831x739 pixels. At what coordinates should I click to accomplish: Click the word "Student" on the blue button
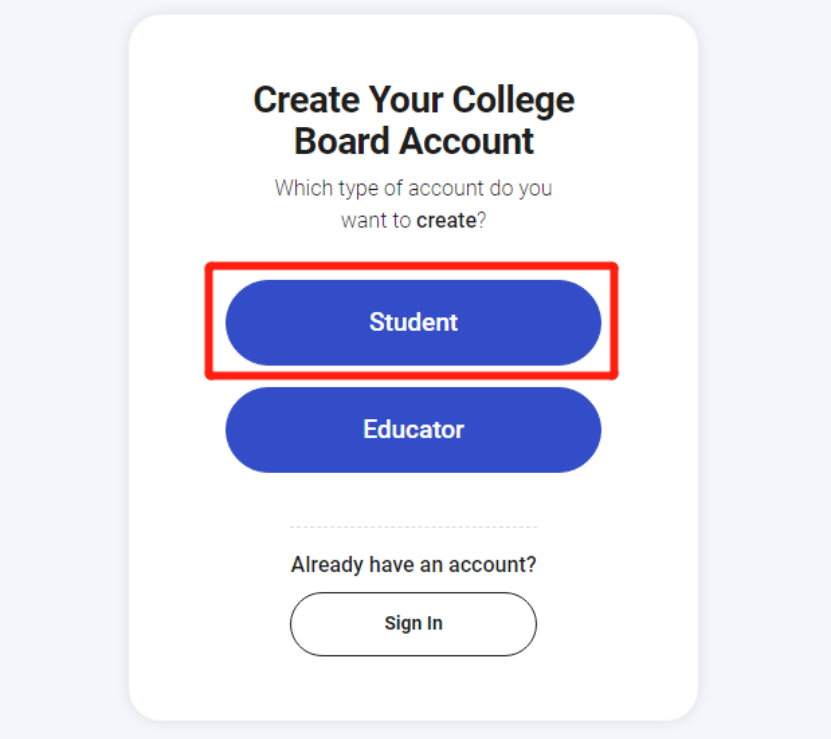pyautogui.click(x=413, y=322)
